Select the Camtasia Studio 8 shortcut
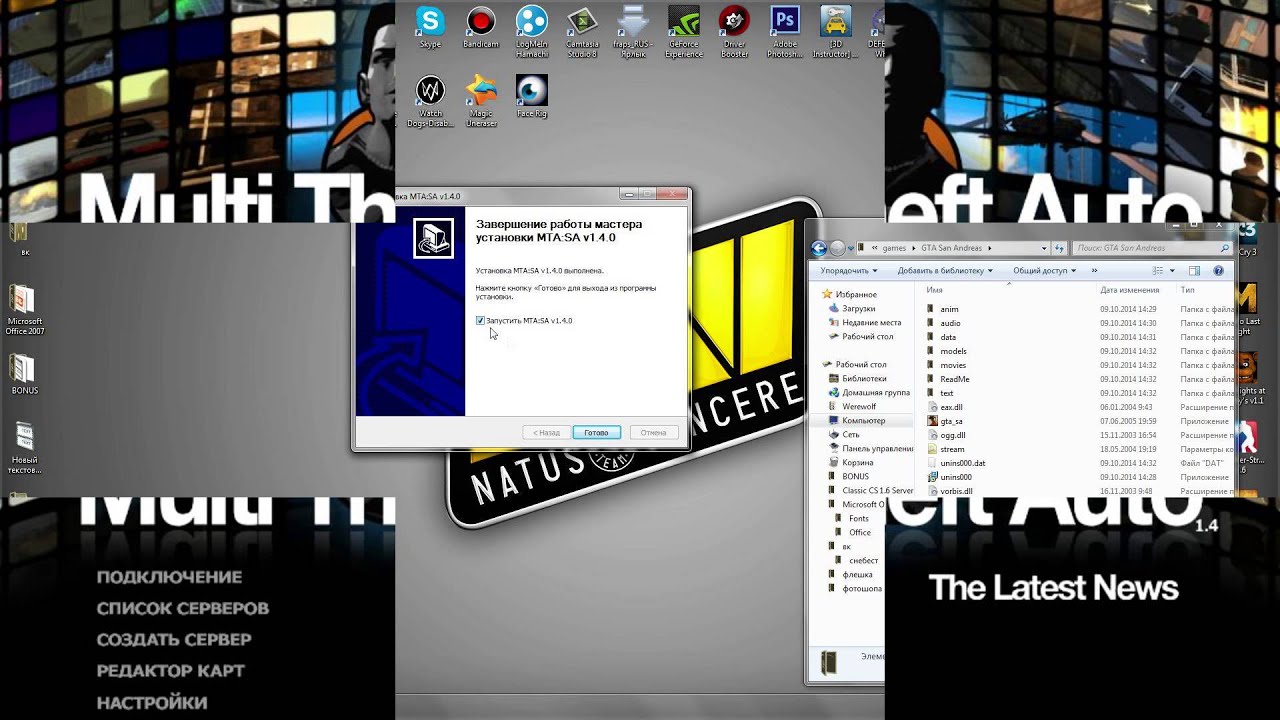 582,32
